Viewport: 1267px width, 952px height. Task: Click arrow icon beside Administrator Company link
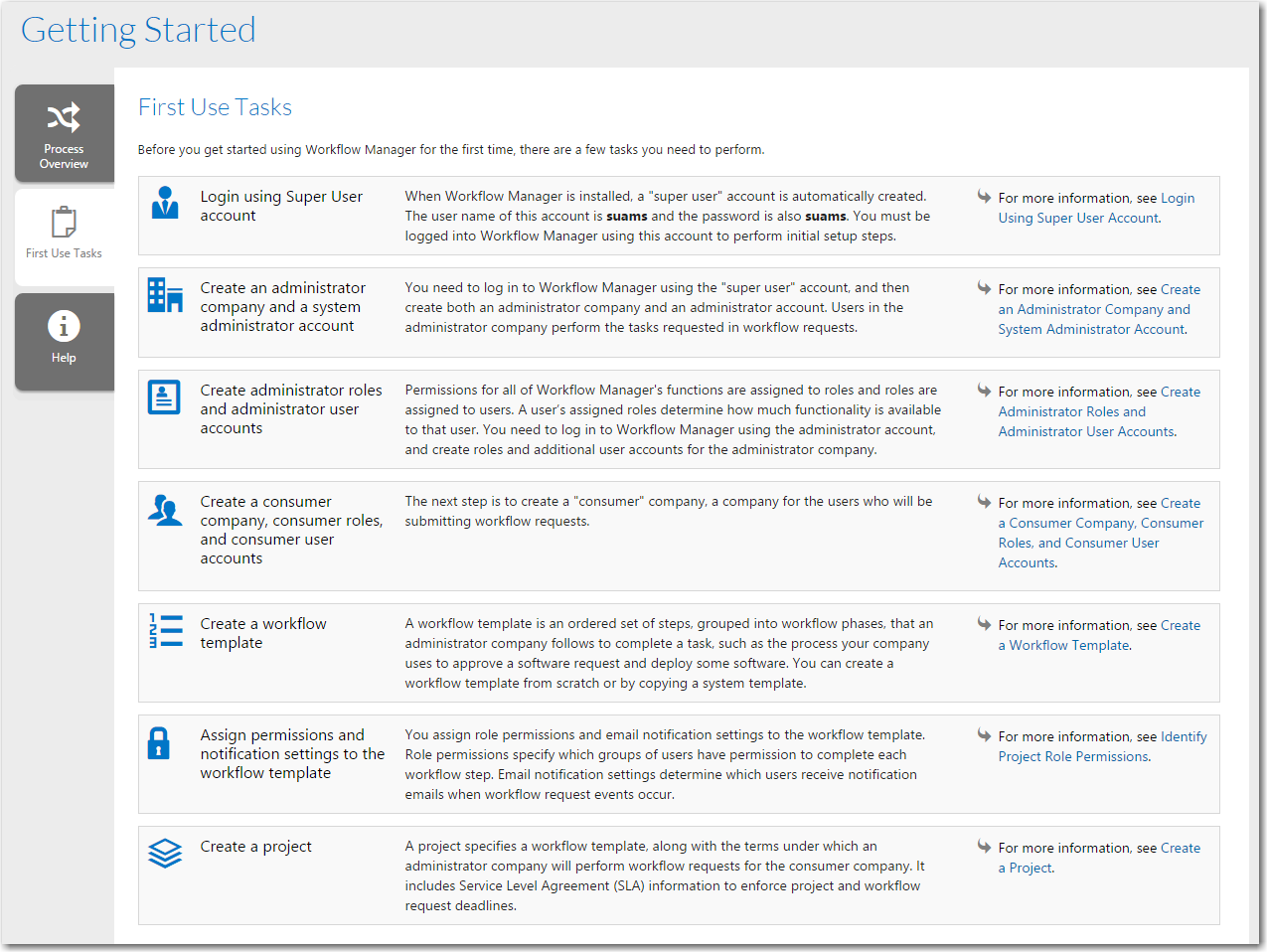984,287
